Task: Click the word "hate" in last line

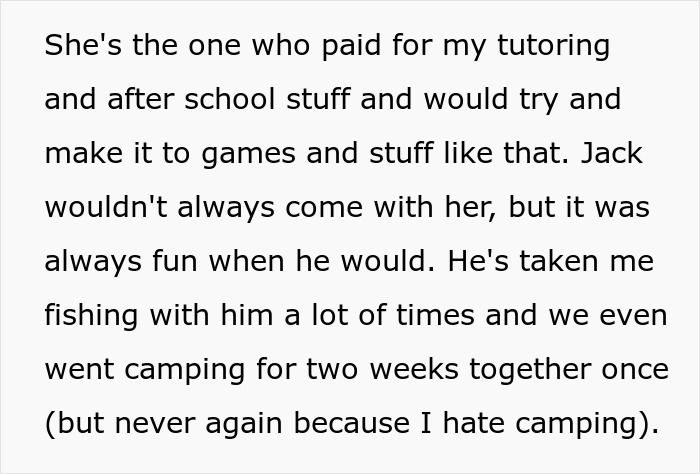Action: pyautogui.click(x=474, y=423)
